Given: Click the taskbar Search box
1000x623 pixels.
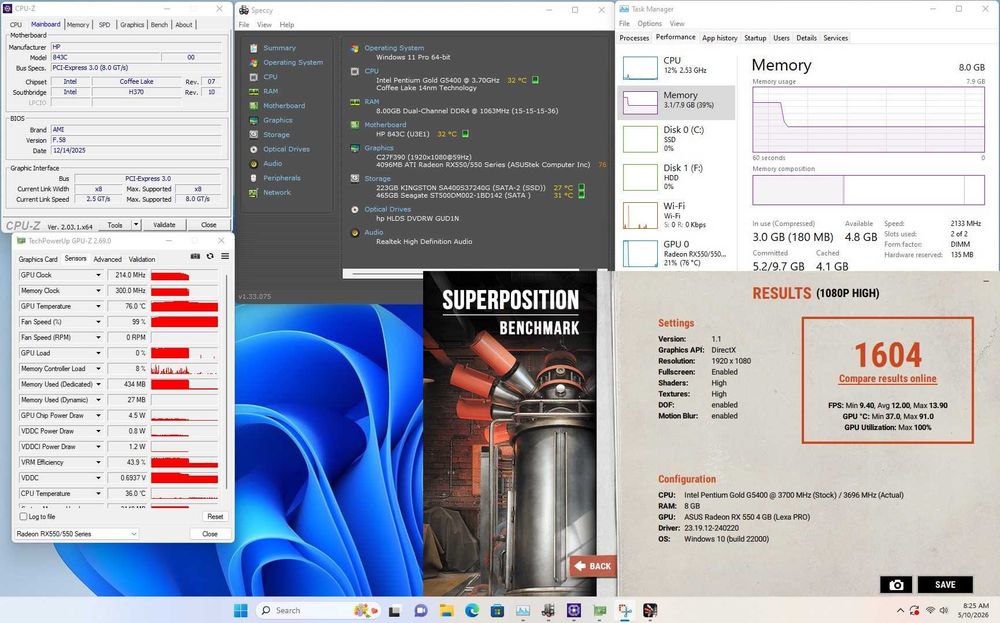Looking at the screenshot, I should [318, 610].
